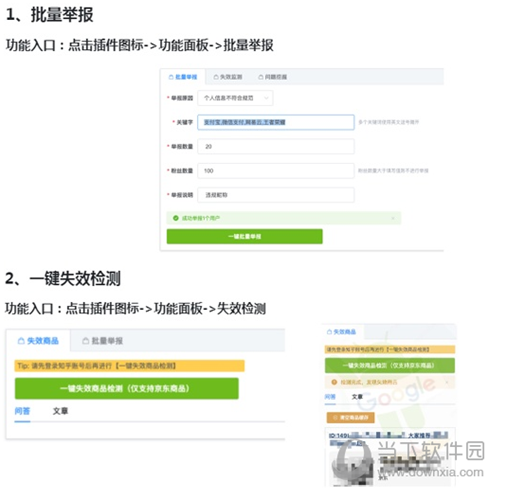Viewport: 507px width, 500px height.
Task: Switch to the 失效监测 tab
Action: click(228, 77)
